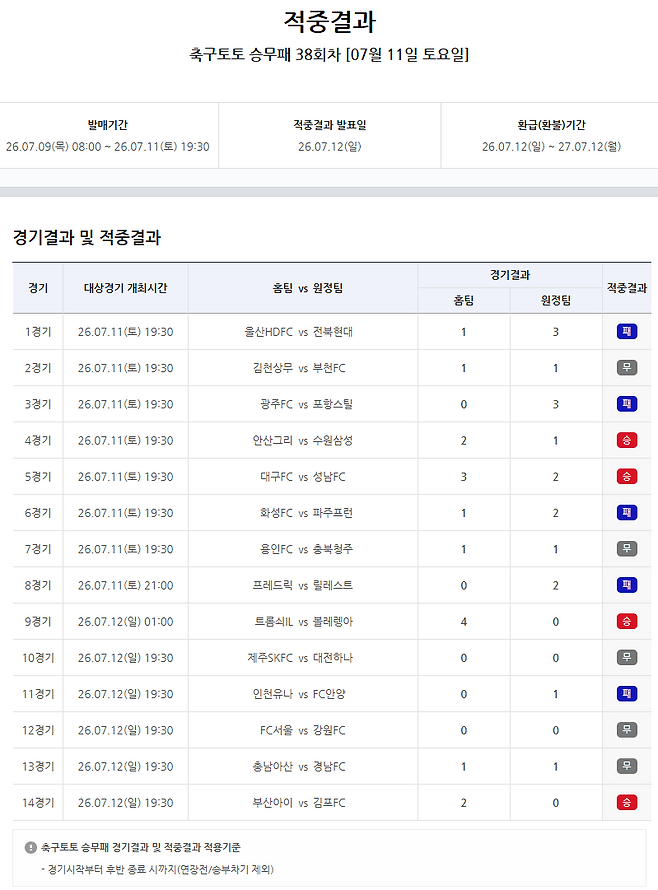The image size is (658, 890).
Task: Select the 충남아산 vs 경남FC match
Action: coord(299,767)
